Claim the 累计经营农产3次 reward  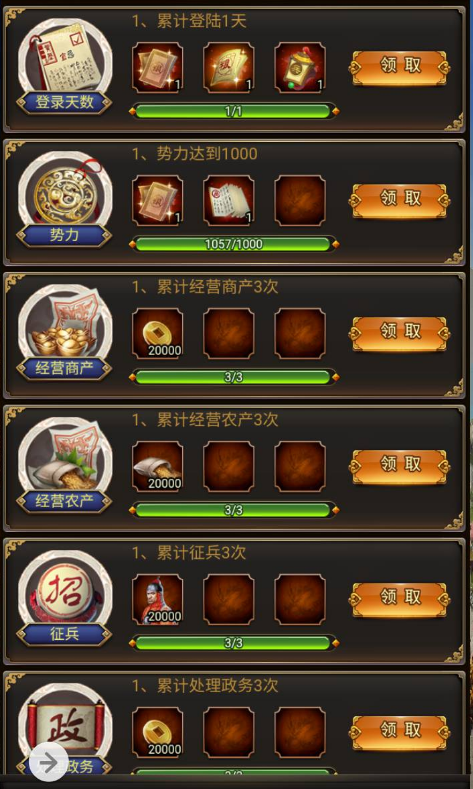pos(399,466)
